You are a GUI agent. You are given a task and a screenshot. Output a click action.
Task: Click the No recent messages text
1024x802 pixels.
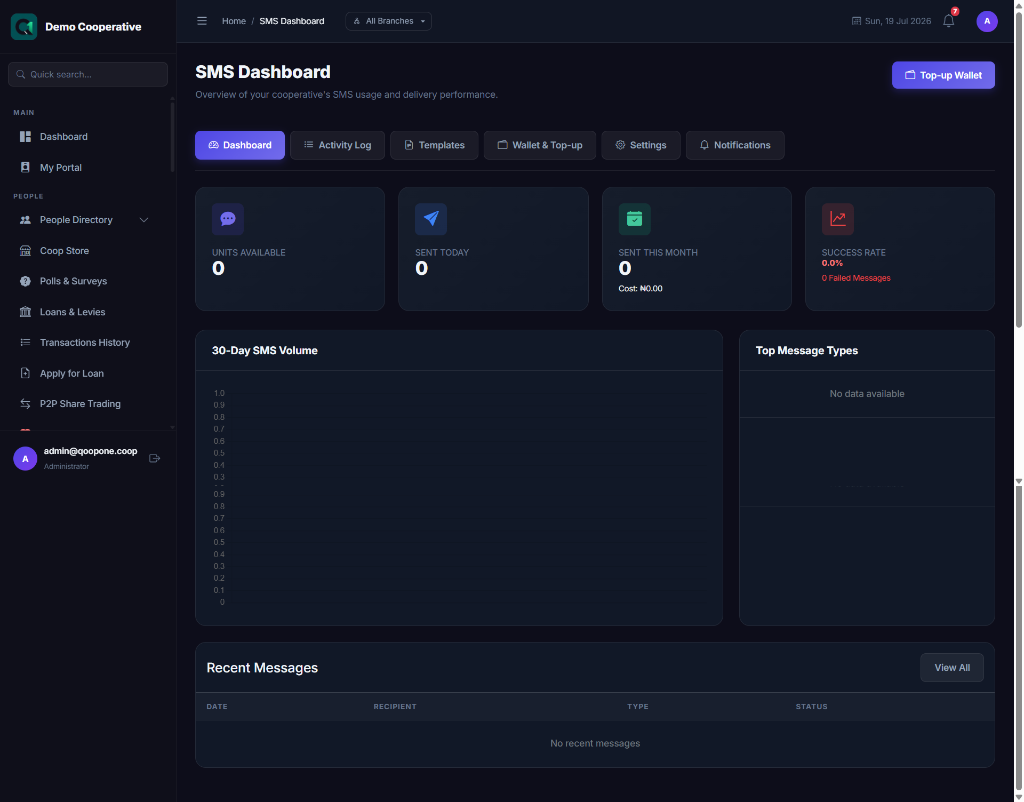coord(595,743)
